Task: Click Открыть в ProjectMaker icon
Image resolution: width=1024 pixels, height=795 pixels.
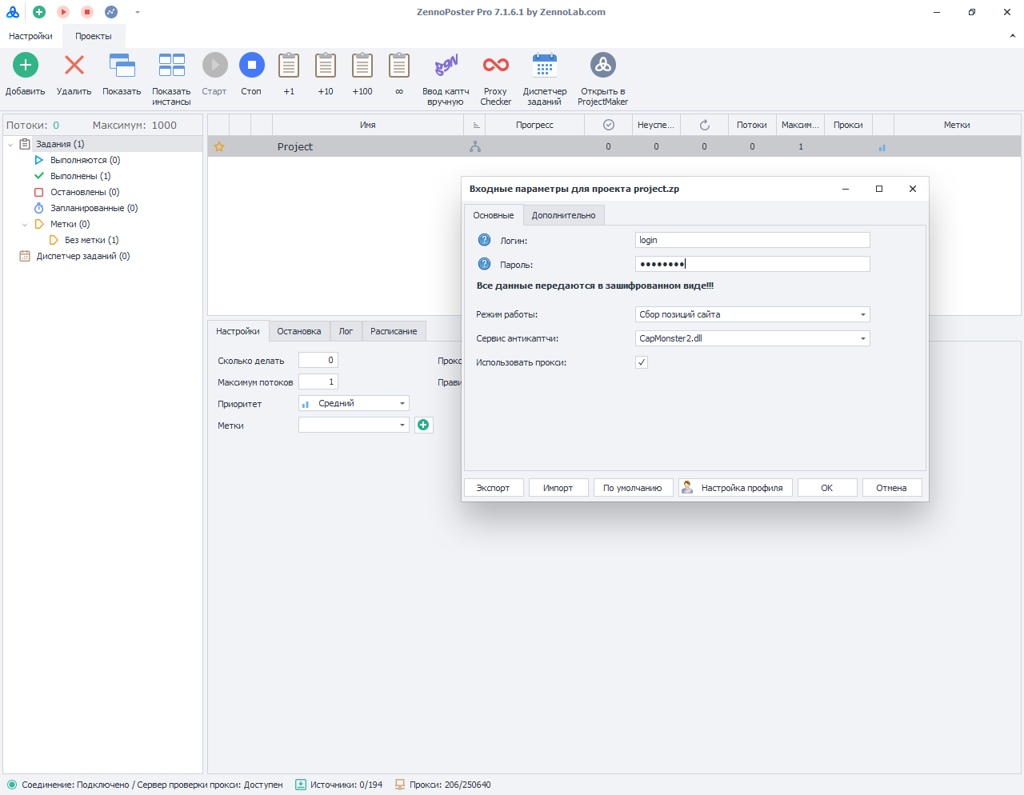Action: click(x=602, y=66)
